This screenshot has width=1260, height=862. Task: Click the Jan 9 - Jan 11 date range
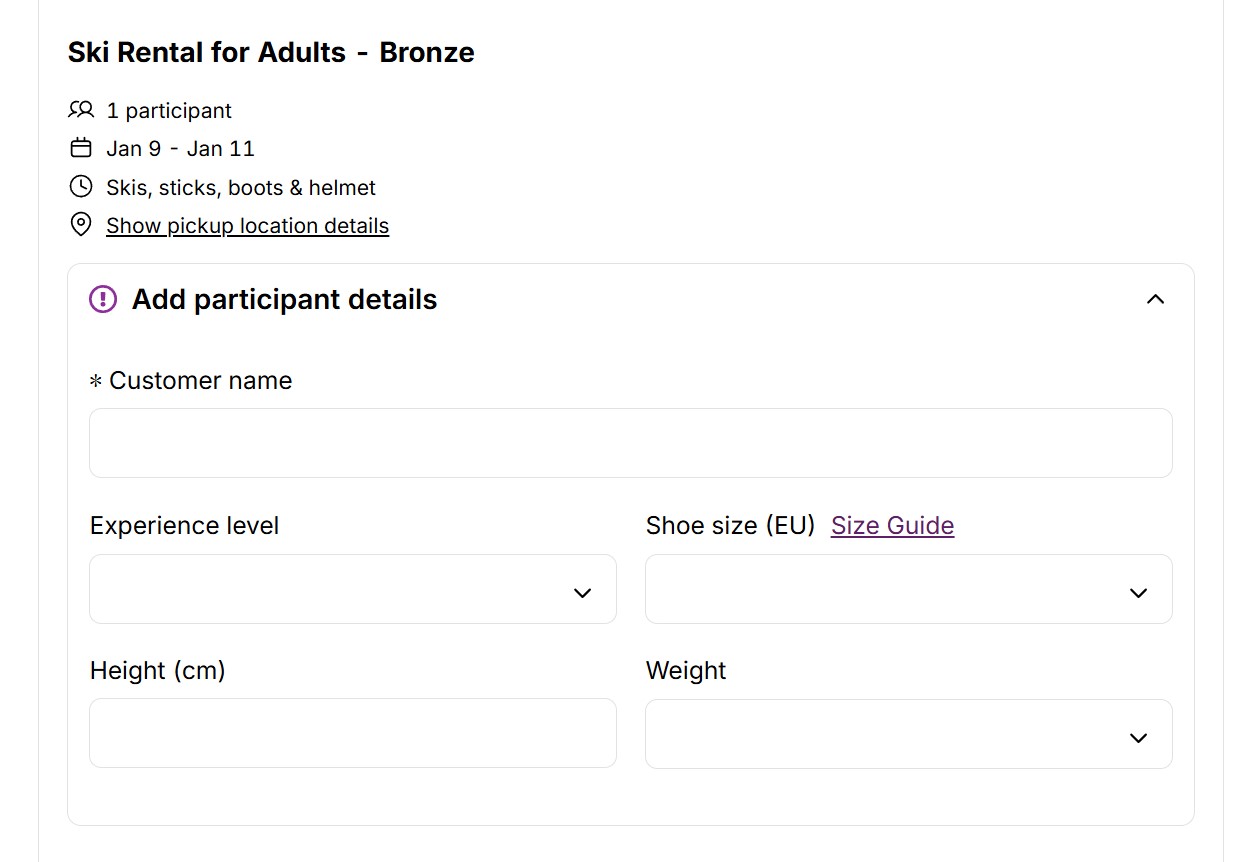click(x=180, y=149)
